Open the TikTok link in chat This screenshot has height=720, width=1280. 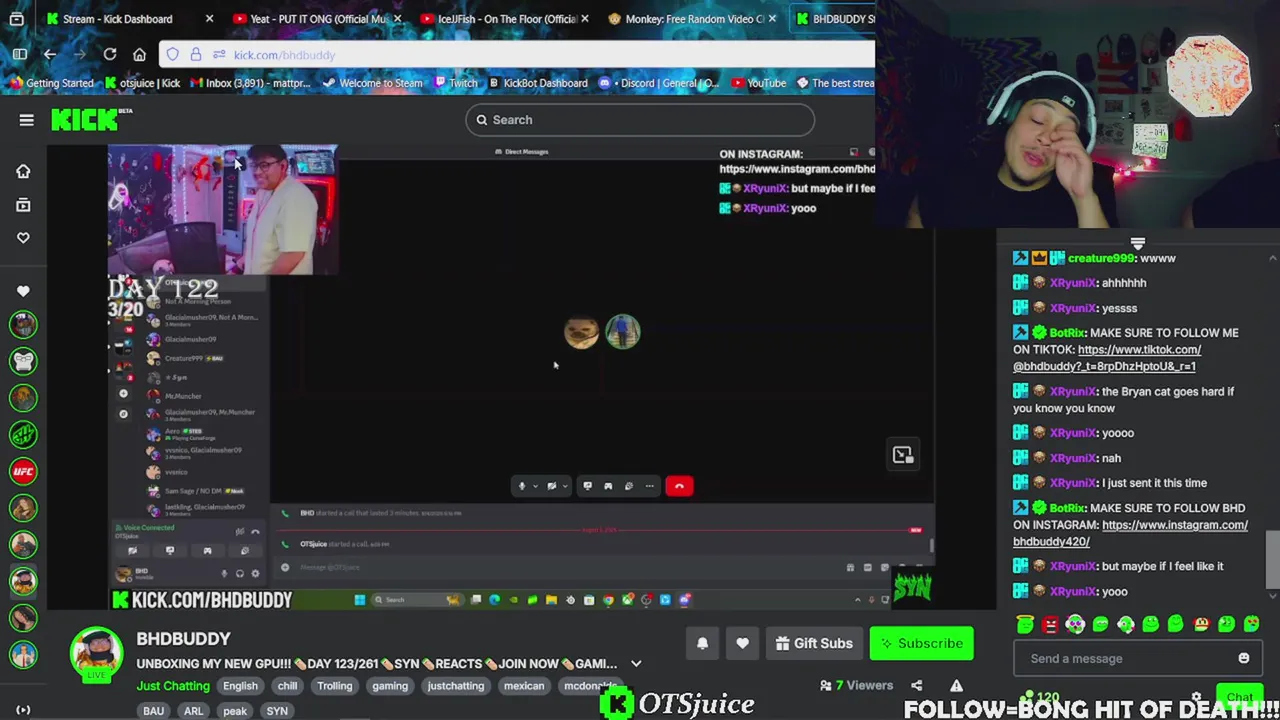[1107, 358]
